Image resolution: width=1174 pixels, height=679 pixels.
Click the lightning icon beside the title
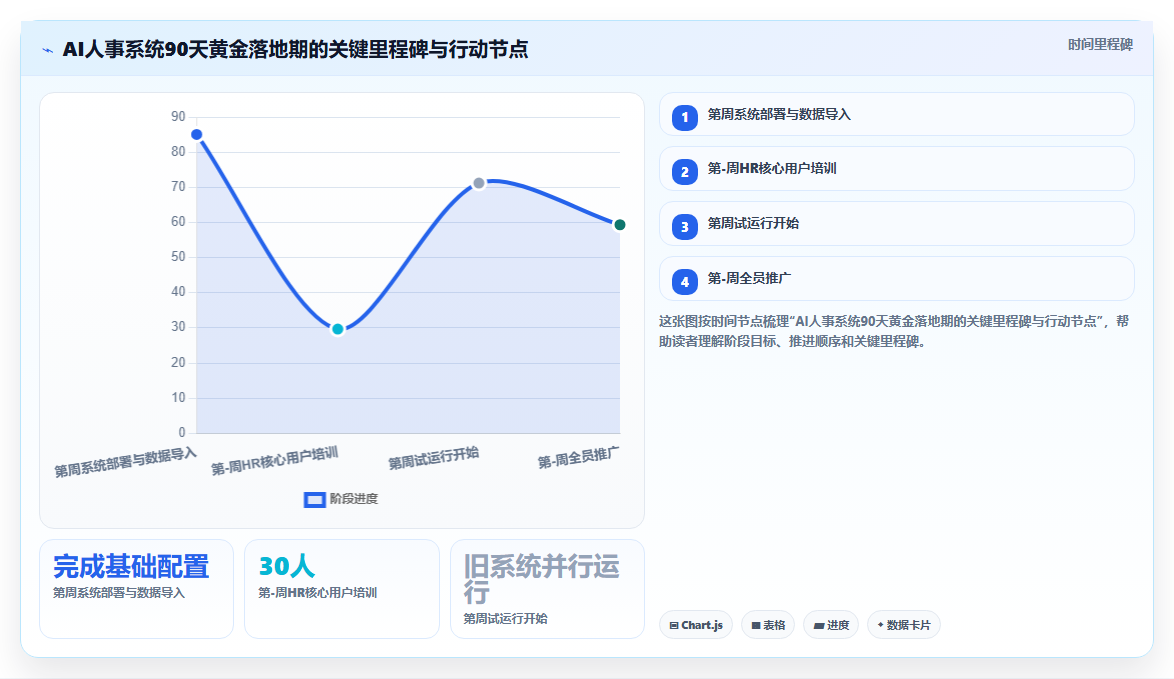click(48, 50)
